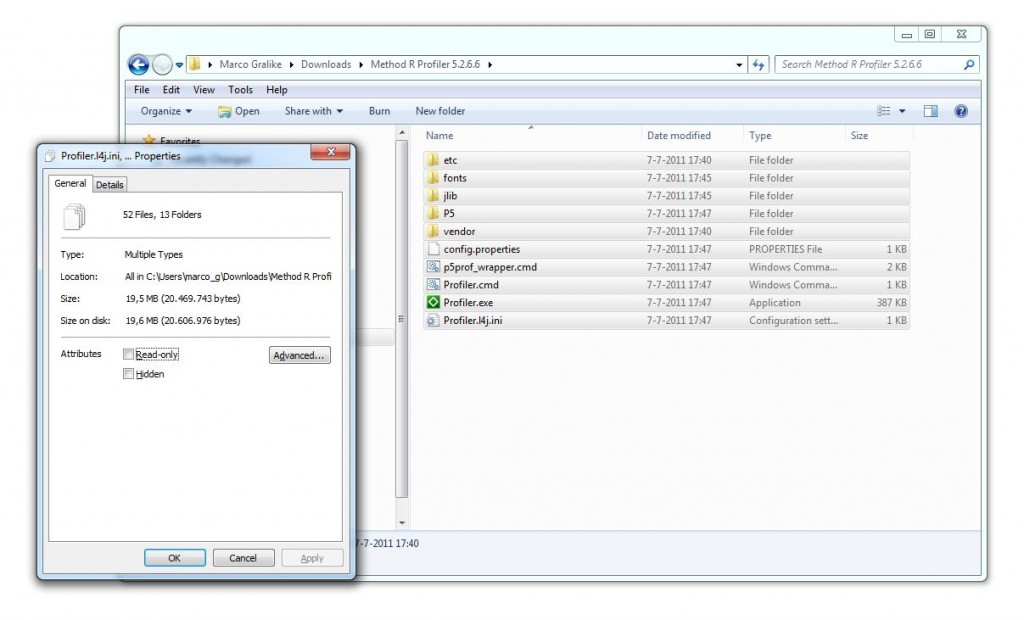Click the Profiler.exe application icon
Screen dimensions: 1024x620
[433, 303]
